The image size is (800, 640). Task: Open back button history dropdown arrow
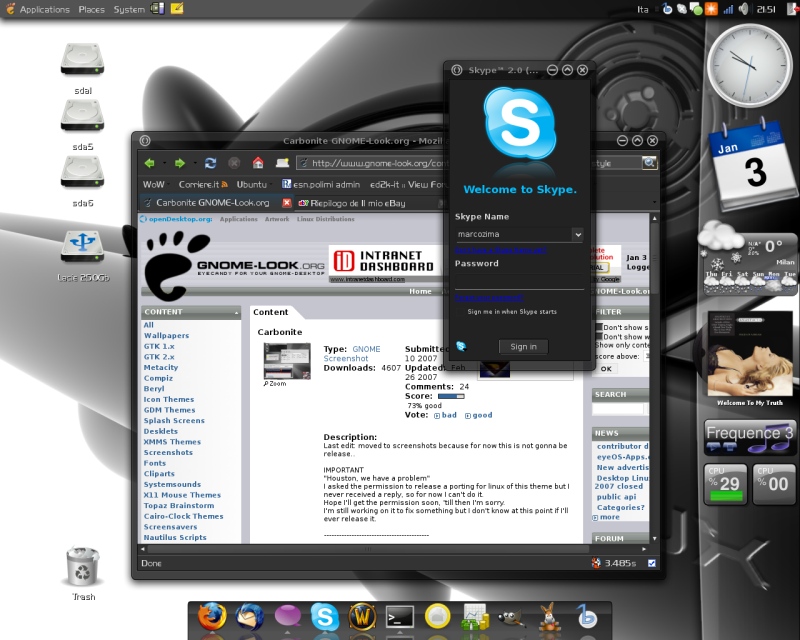click(x=164, y=163)
